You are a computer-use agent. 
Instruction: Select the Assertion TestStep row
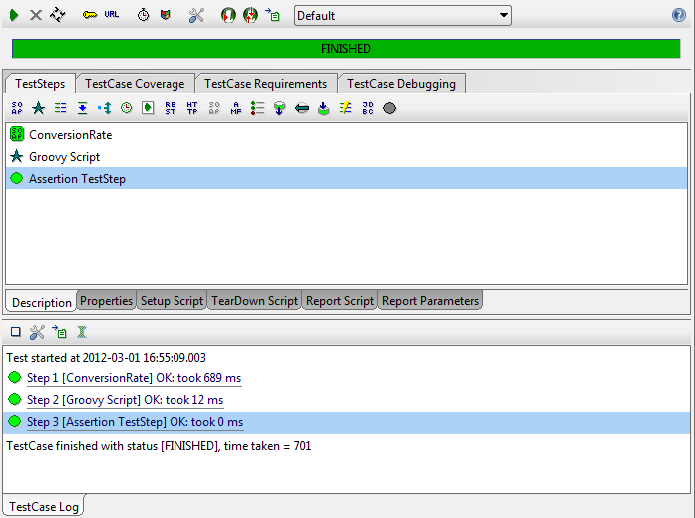346,178
